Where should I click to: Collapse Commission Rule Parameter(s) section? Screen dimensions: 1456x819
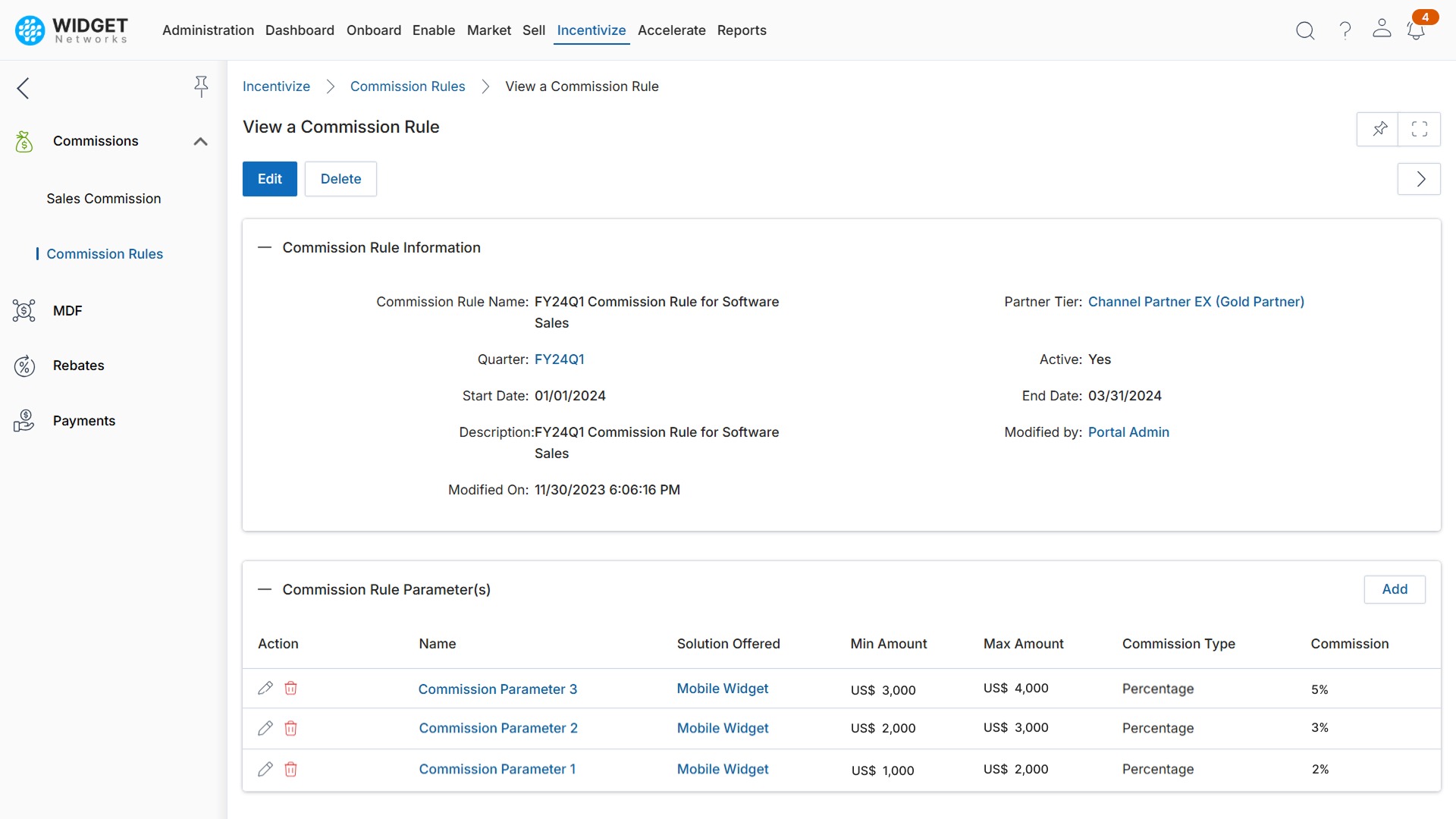tap(264, 589)
